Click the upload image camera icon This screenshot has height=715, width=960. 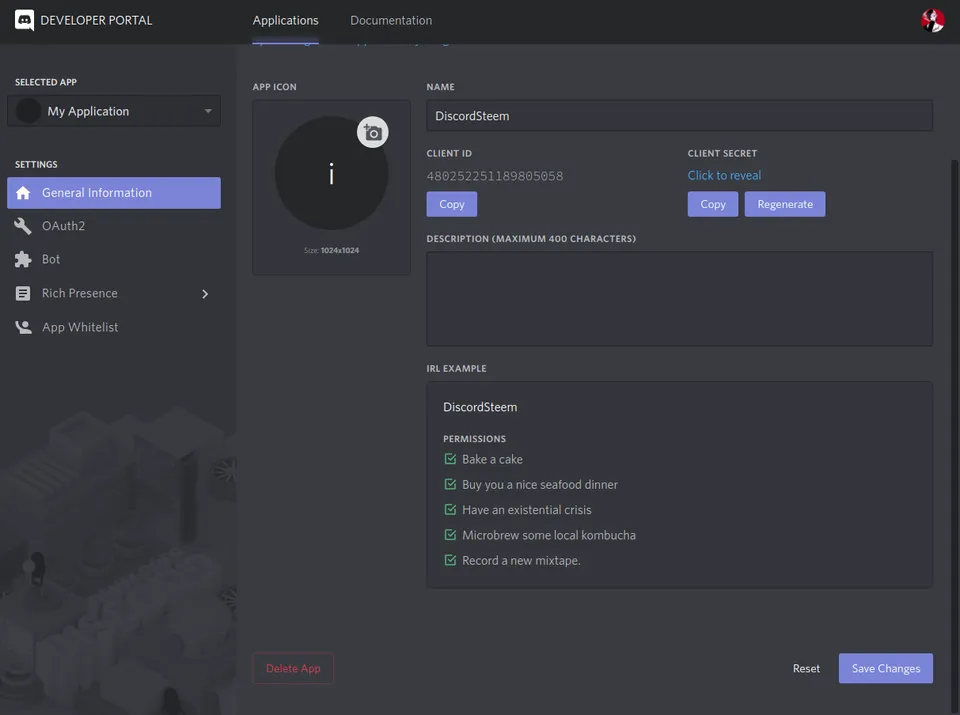point(373,132)
